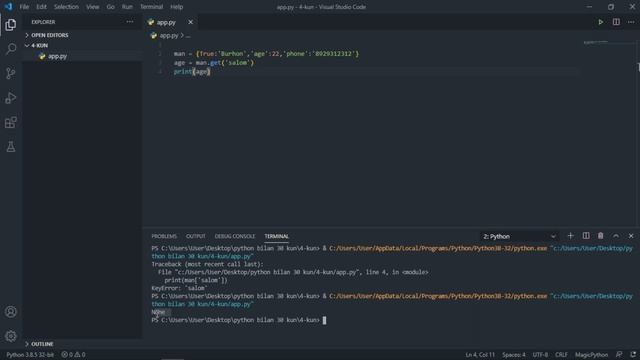Image resolution: width=640 pixels, height=360 pixels.
Task: Open the Help menu
Action: point(176,7)
